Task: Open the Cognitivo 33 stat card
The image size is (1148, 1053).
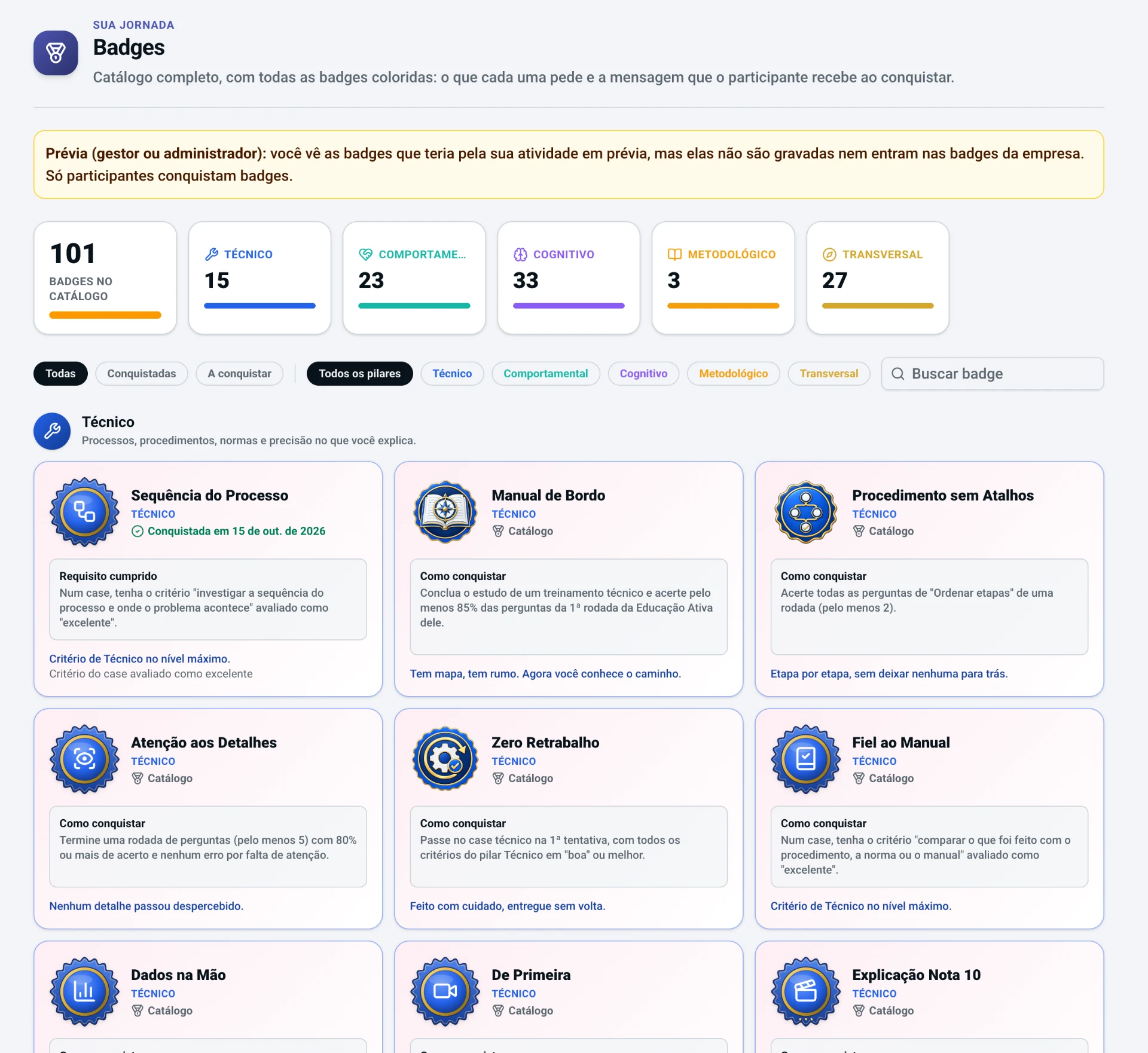Action: (569, 278)
